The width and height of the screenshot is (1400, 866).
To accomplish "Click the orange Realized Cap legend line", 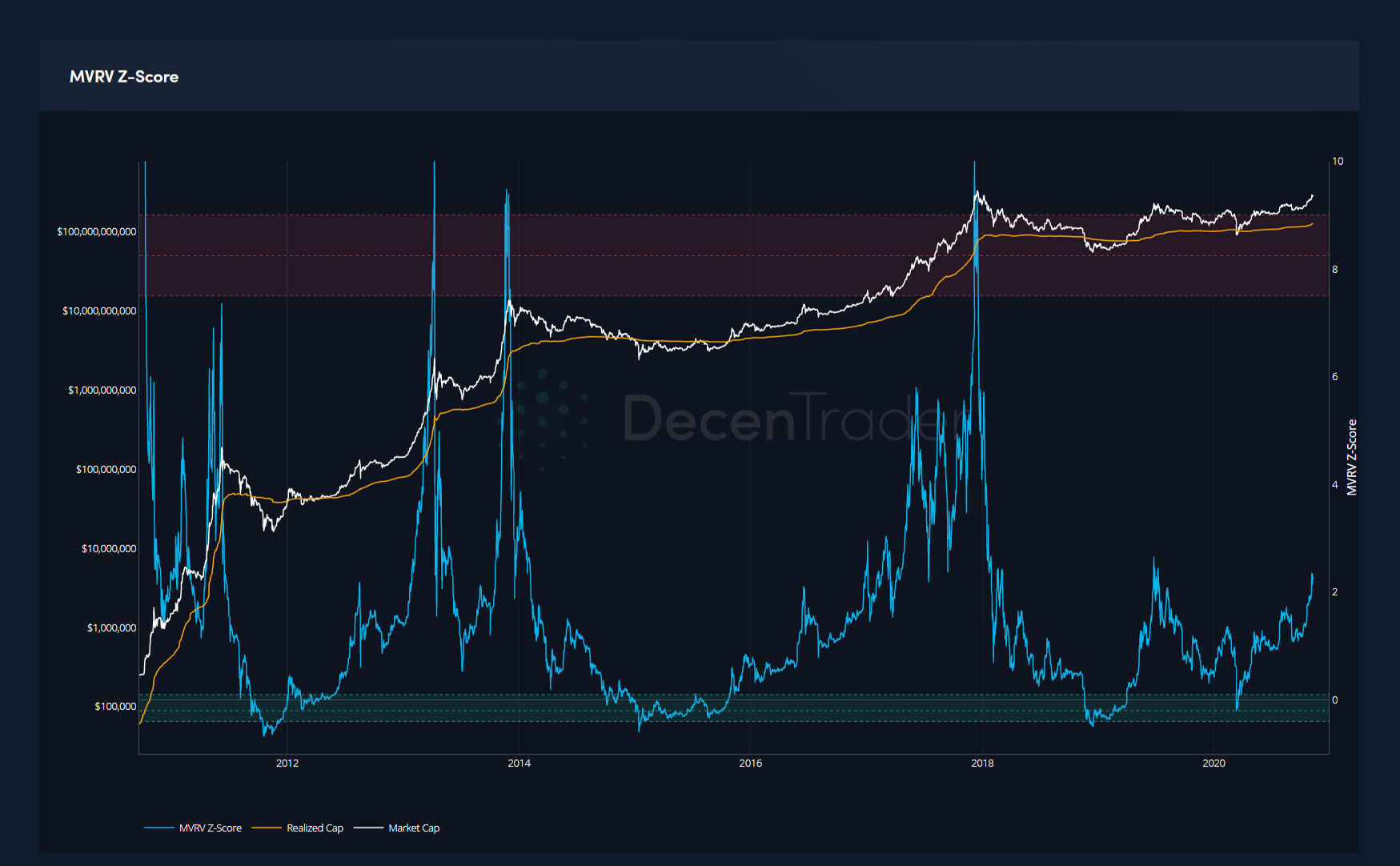I will [267, 828].
